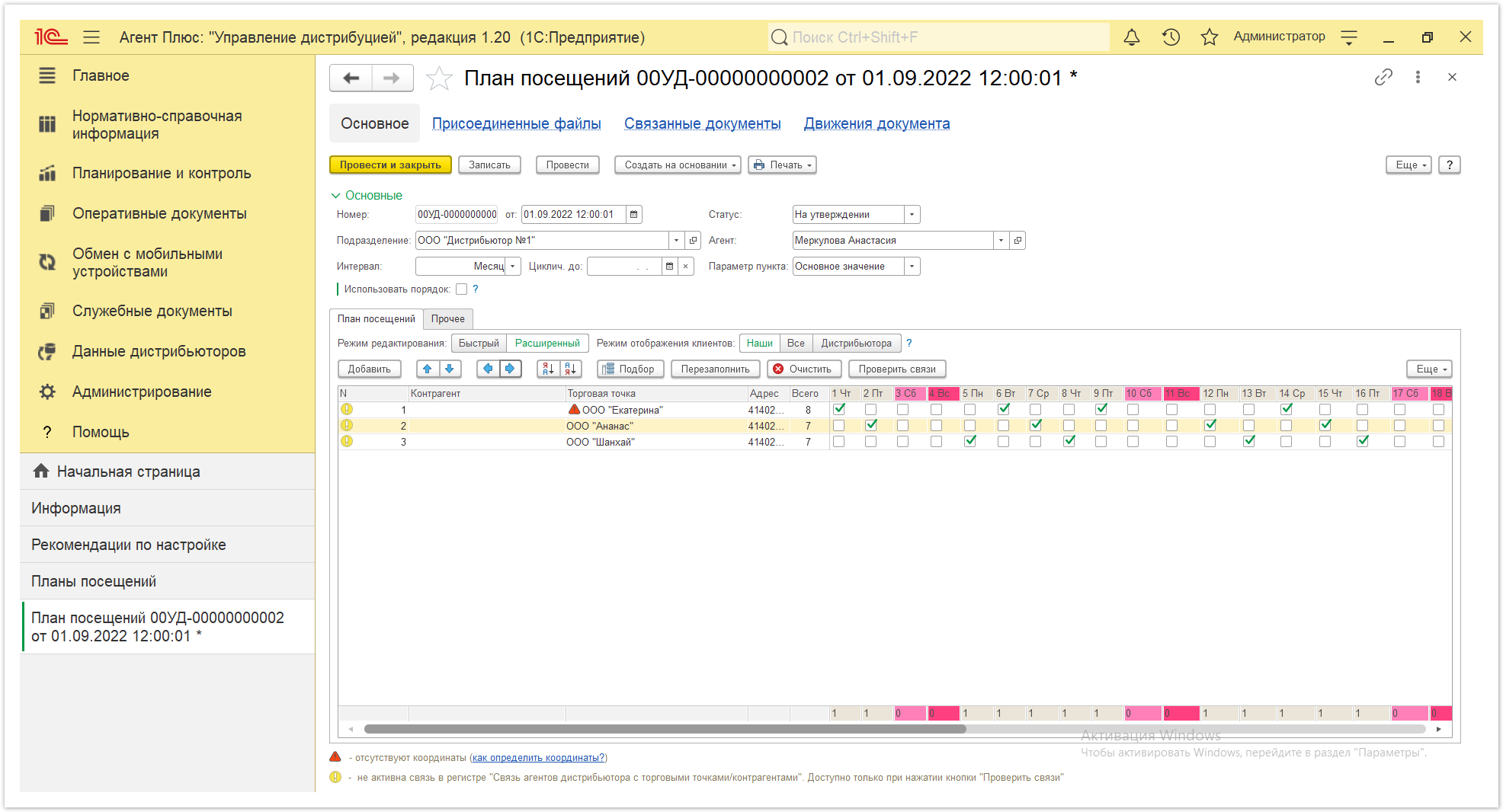The height and width of the screenshot is (812, 1503).
Task: Uncheck 12 Пн visit for ООО "Ананас"
Action: [1210, 425]
